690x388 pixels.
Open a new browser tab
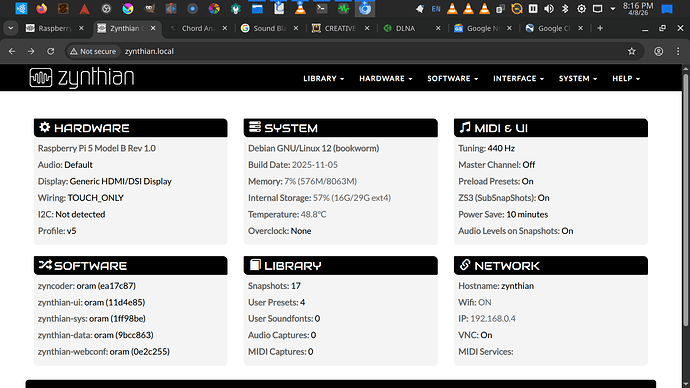pyautogui.click(x=600, y=28)
